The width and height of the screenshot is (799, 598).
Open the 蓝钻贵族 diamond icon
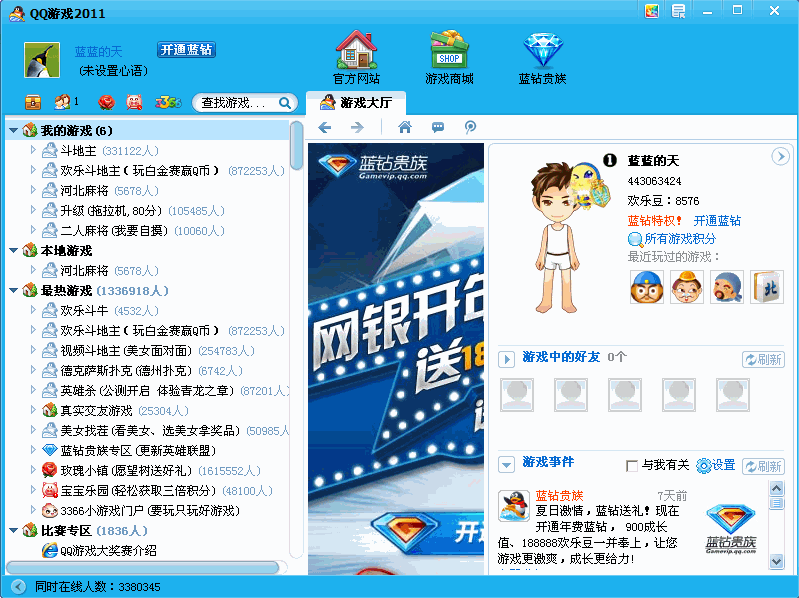[x=543, y=50]
